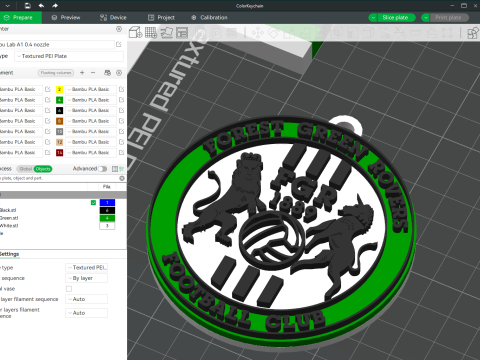Image resolution: width=480 pixels, height=360 pixels.
Task: Click the Print plate button
Action: click(449, 18)
